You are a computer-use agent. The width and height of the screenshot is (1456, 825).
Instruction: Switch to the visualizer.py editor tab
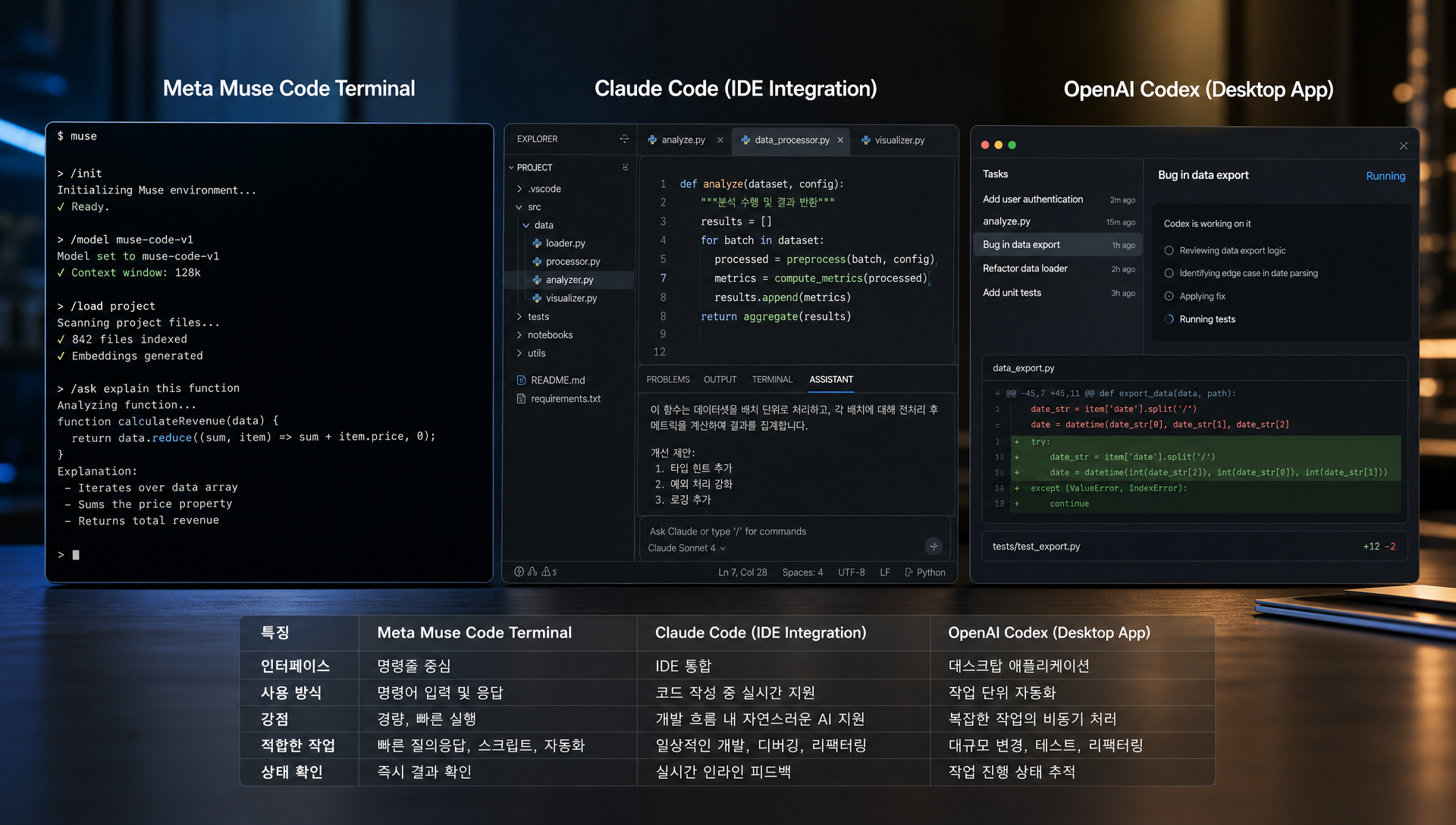click(x=893, y=140)
